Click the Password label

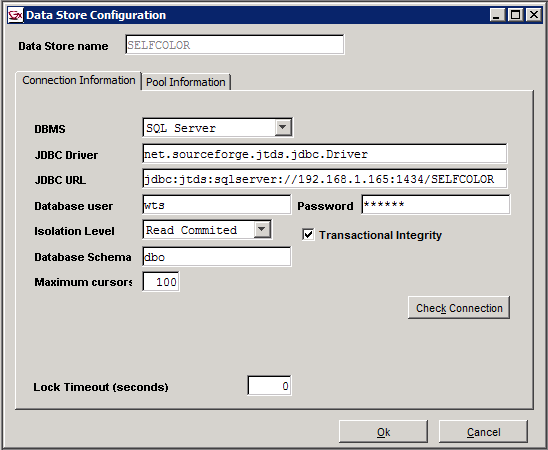[x=325, y=206]
